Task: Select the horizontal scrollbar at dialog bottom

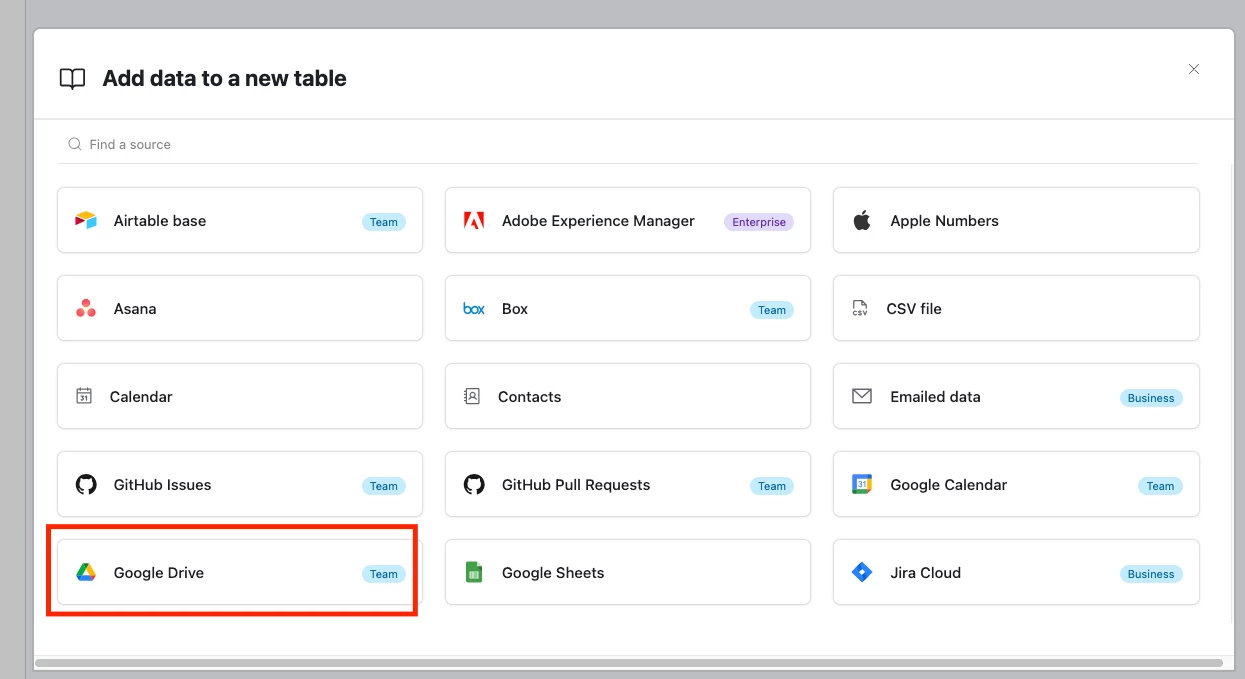Action: [x=628, y=662]
